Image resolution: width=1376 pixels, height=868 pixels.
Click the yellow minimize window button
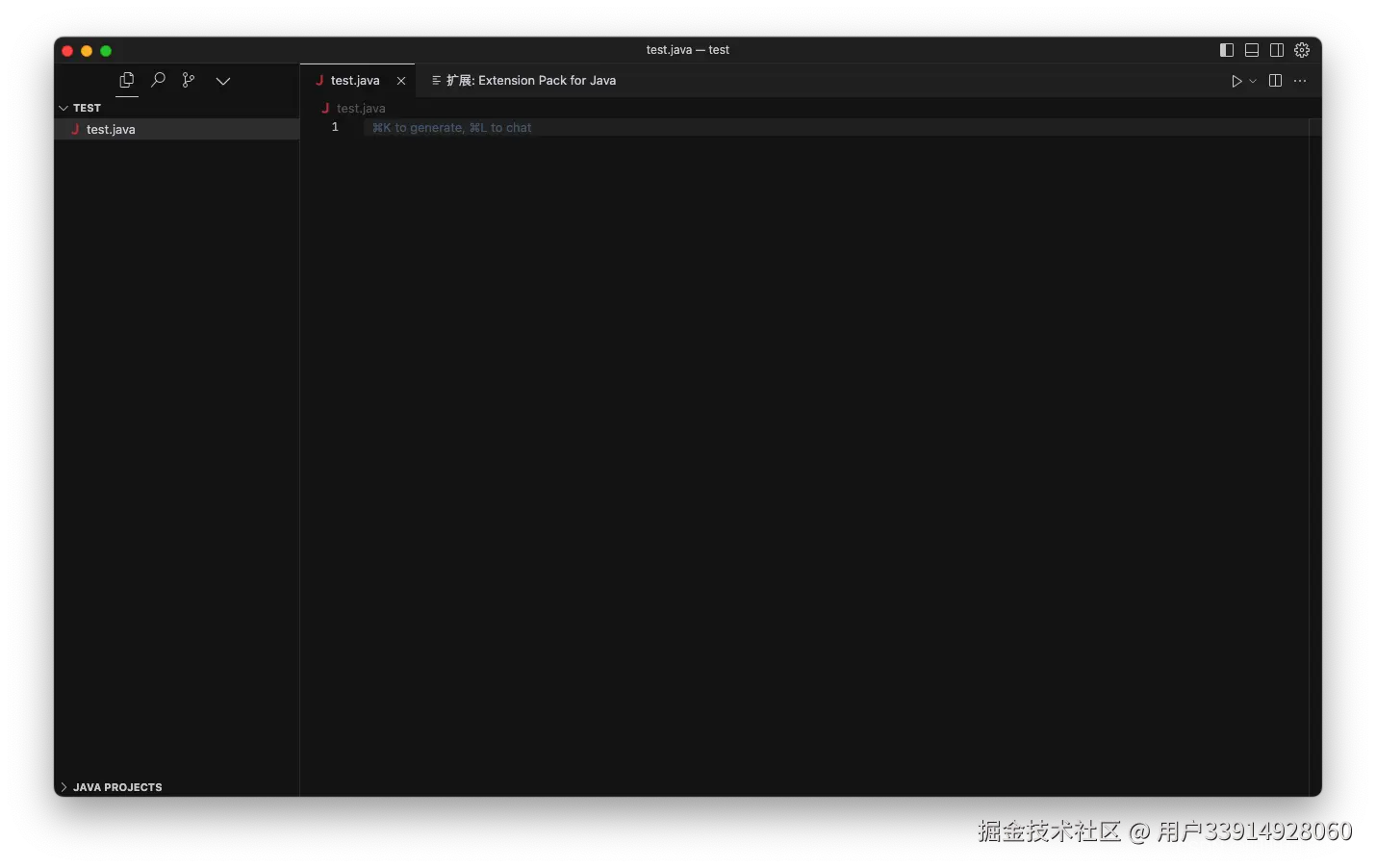click(87, 51)
